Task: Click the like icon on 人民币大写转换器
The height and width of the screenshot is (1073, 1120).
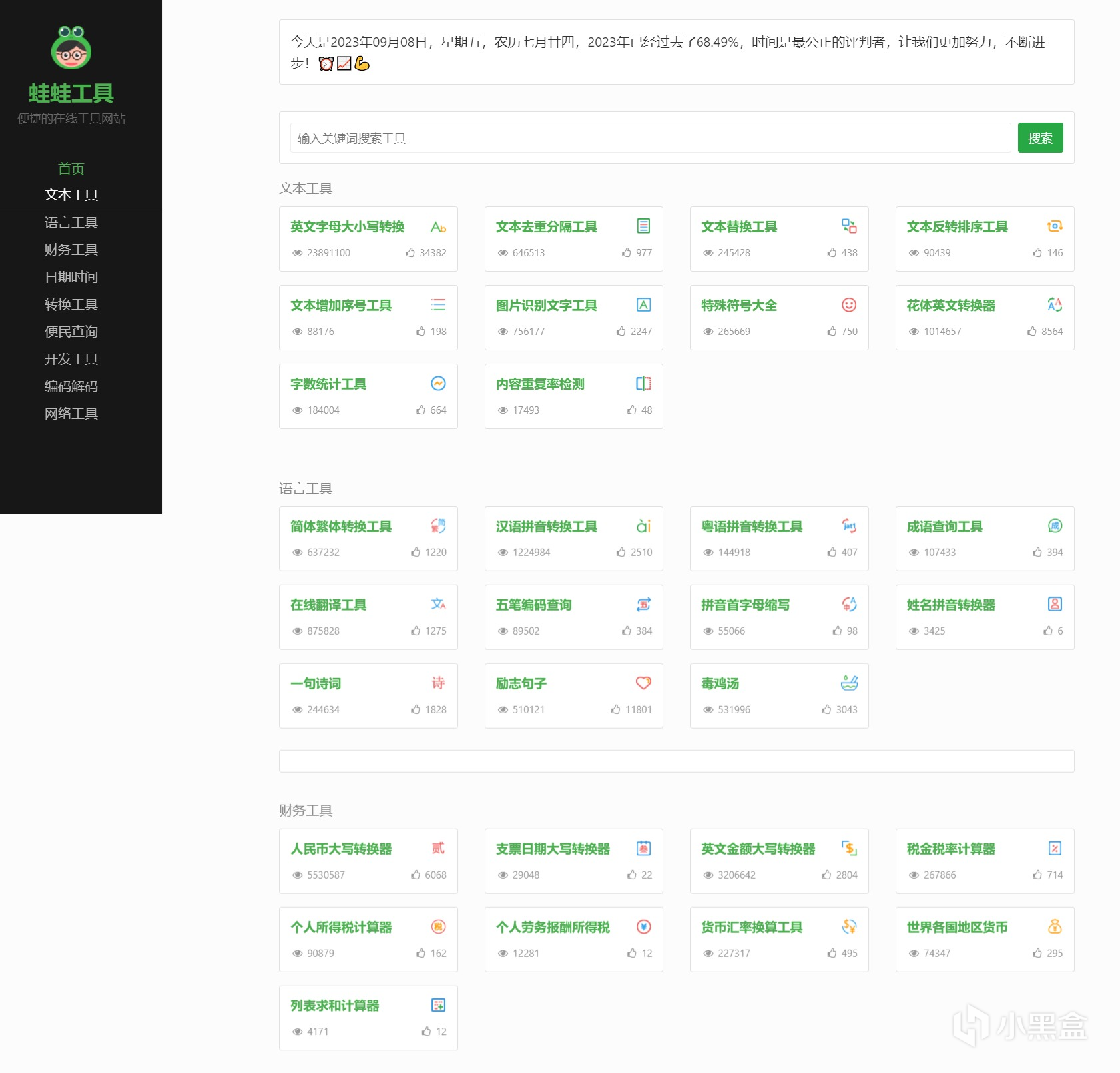Action: tap(416, 875)
